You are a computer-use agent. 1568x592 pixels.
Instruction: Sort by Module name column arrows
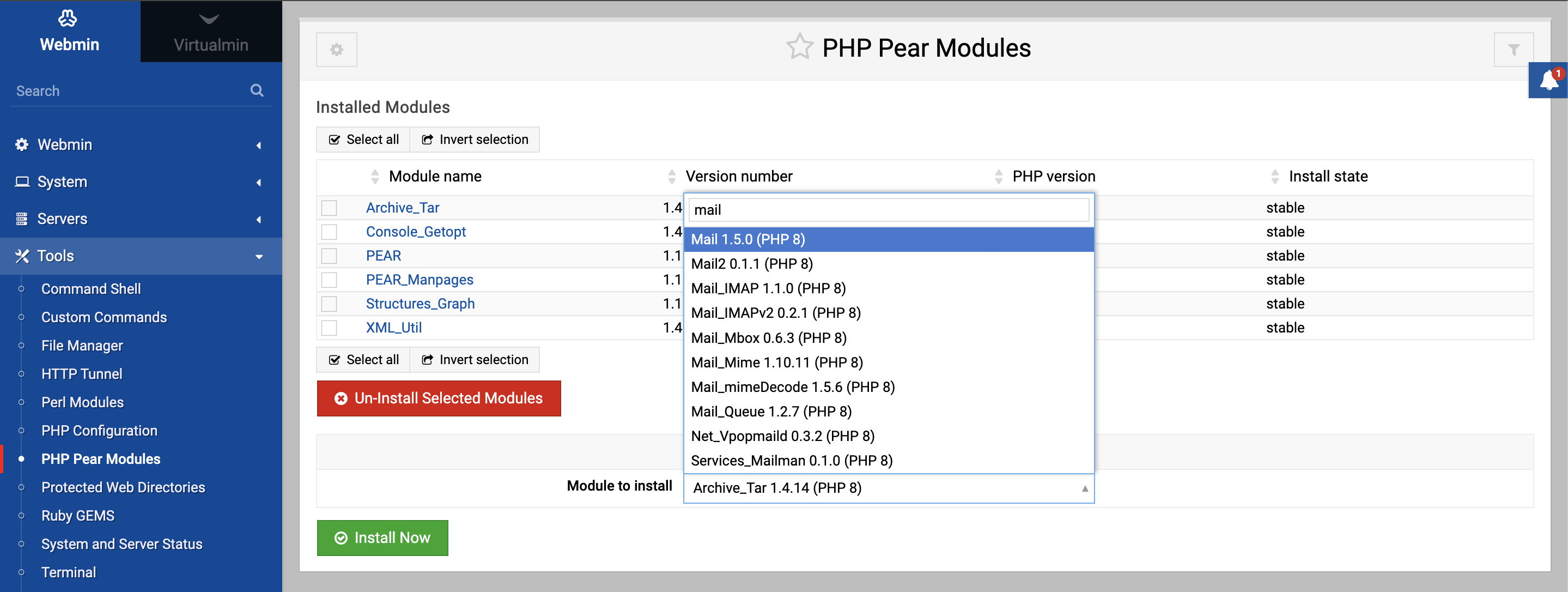(x=375, y=177)
